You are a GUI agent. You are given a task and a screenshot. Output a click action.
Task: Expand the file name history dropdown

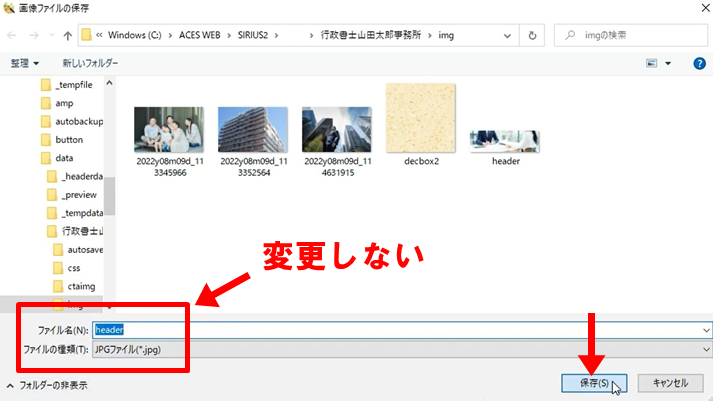[x=706, y=329]
